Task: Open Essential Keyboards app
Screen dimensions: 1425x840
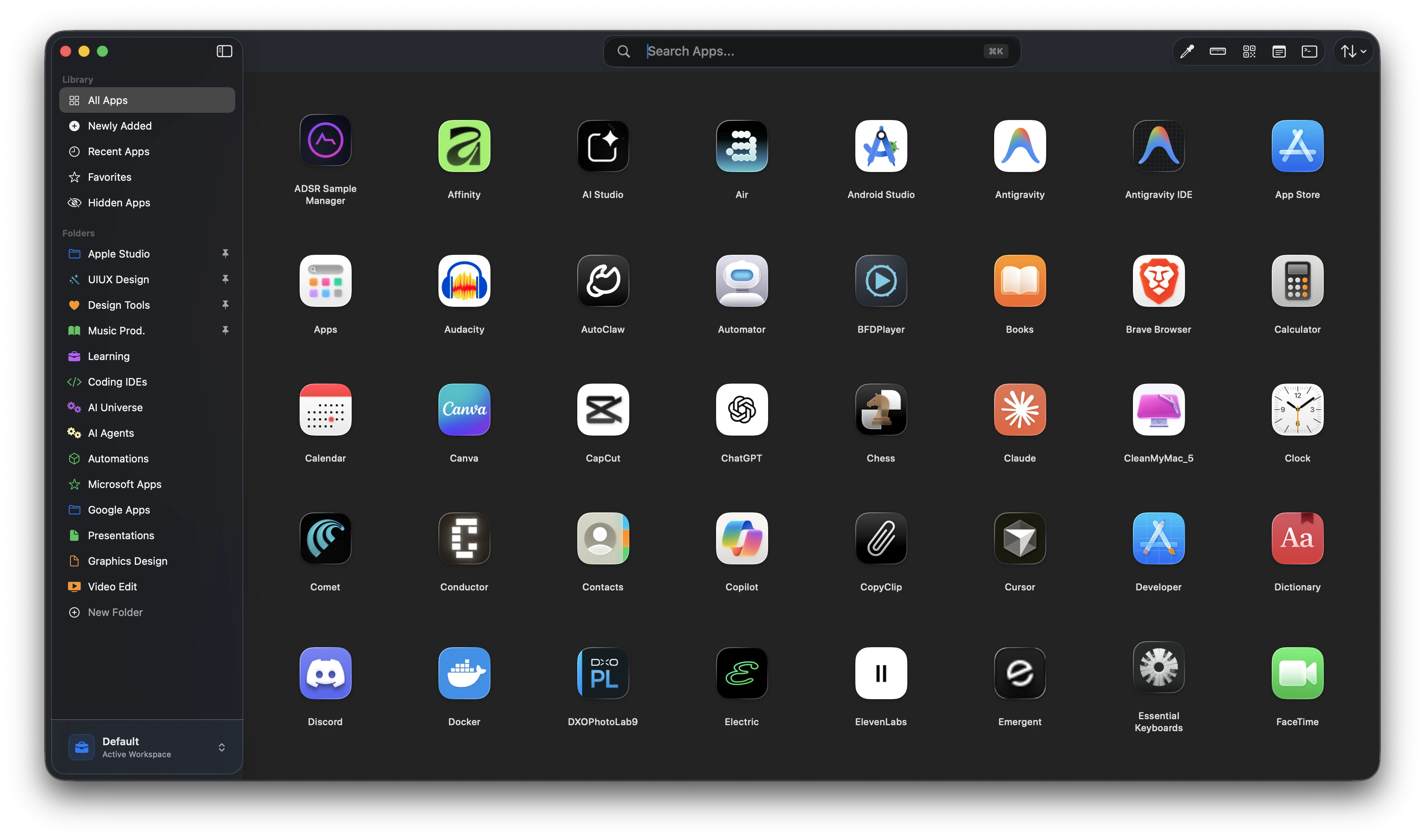Action: [x=1158, y=667]
